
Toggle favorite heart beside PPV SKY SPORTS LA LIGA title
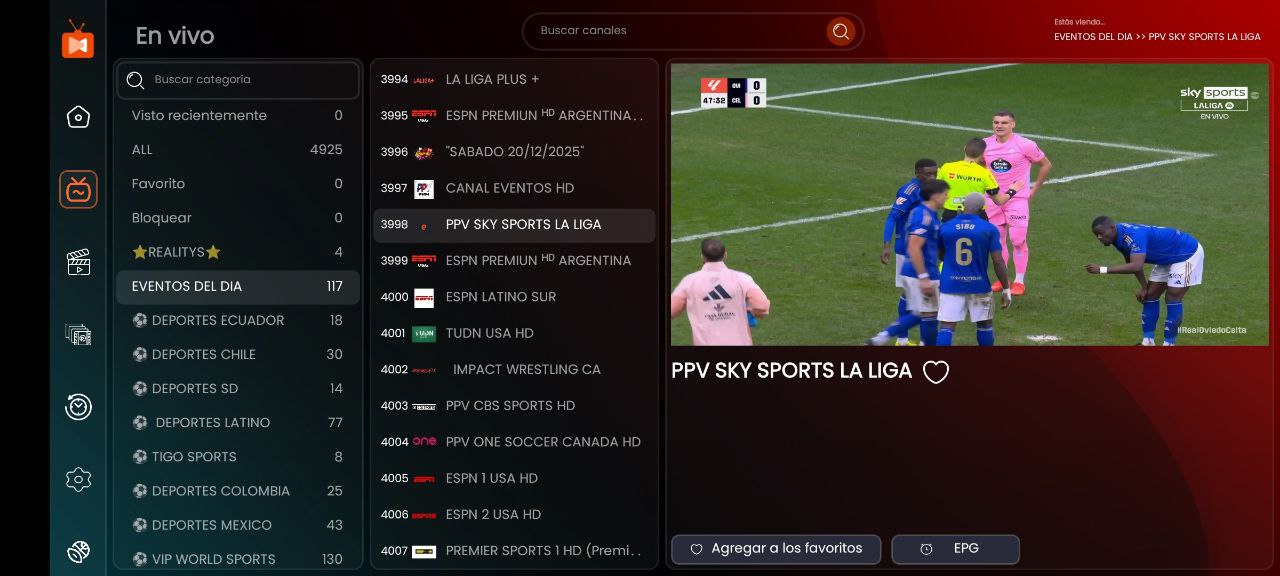(x=935, y=372)
